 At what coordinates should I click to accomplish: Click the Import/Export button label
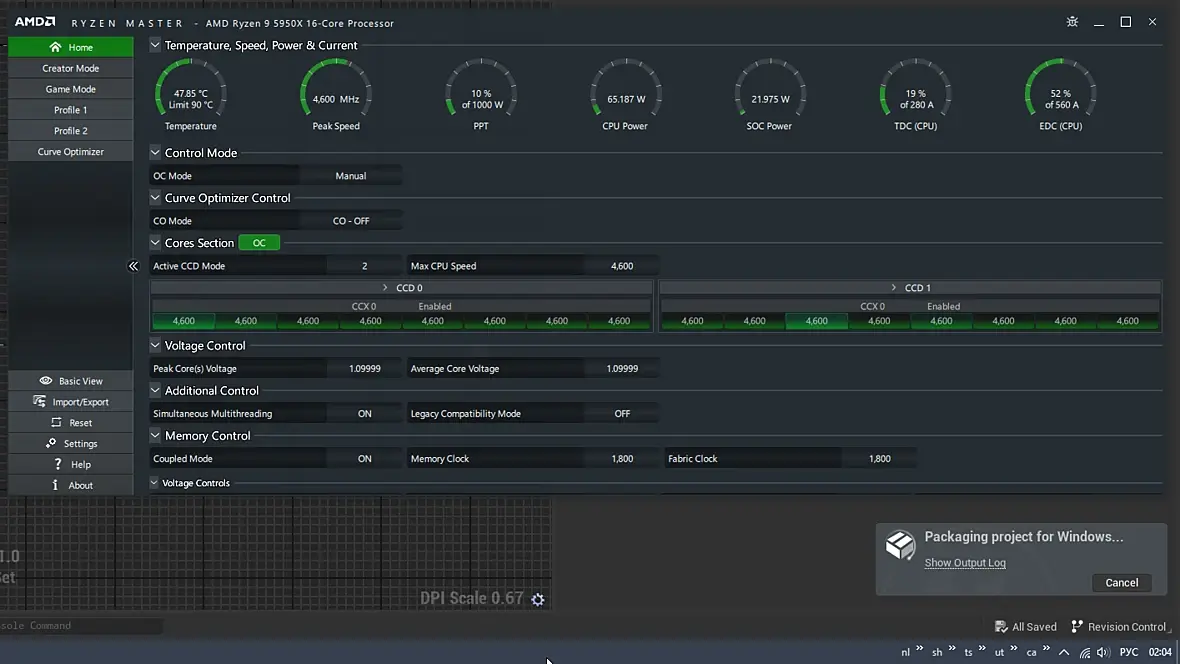tap(81, 402)
